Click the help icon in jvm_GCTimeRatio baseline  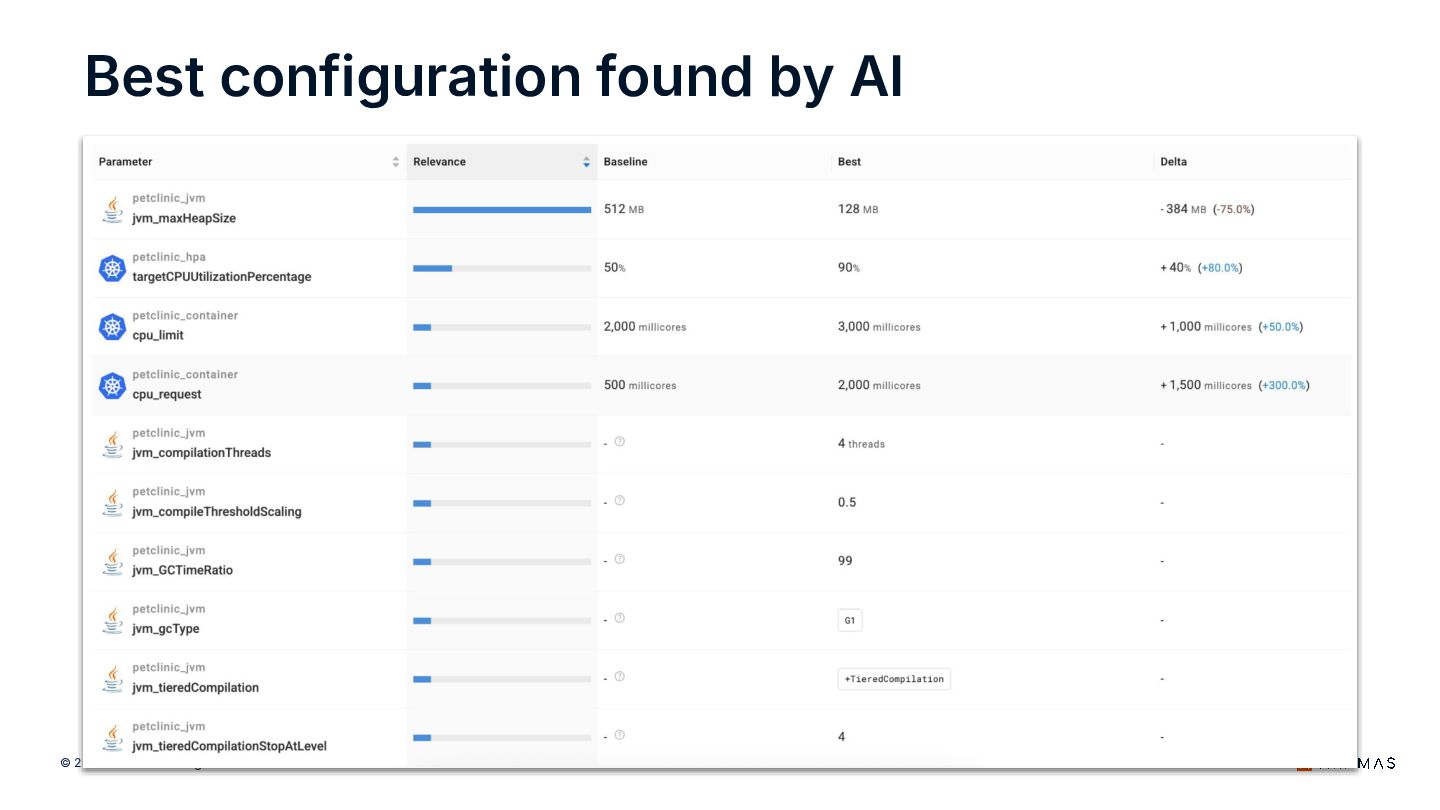(x=620, y=559)
